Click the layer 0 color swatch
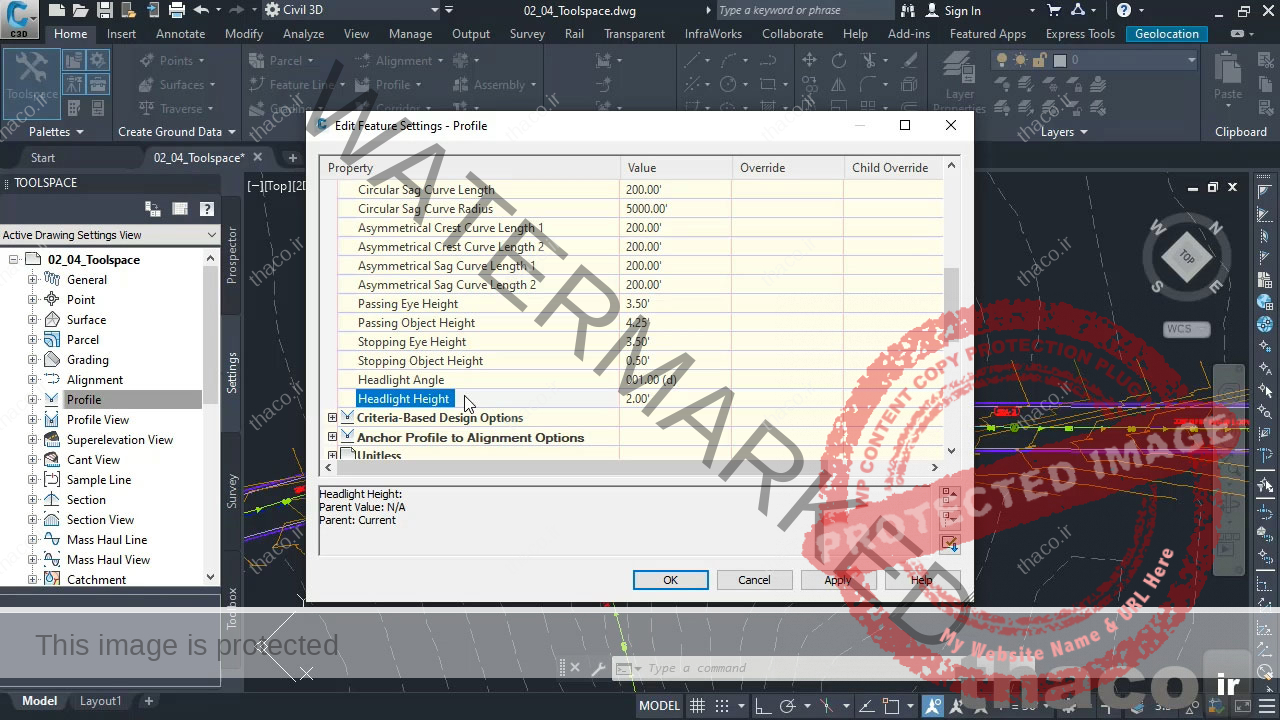Image resolution: width=1280 pixels, height=720 pixels. [x=1060, y=60]
